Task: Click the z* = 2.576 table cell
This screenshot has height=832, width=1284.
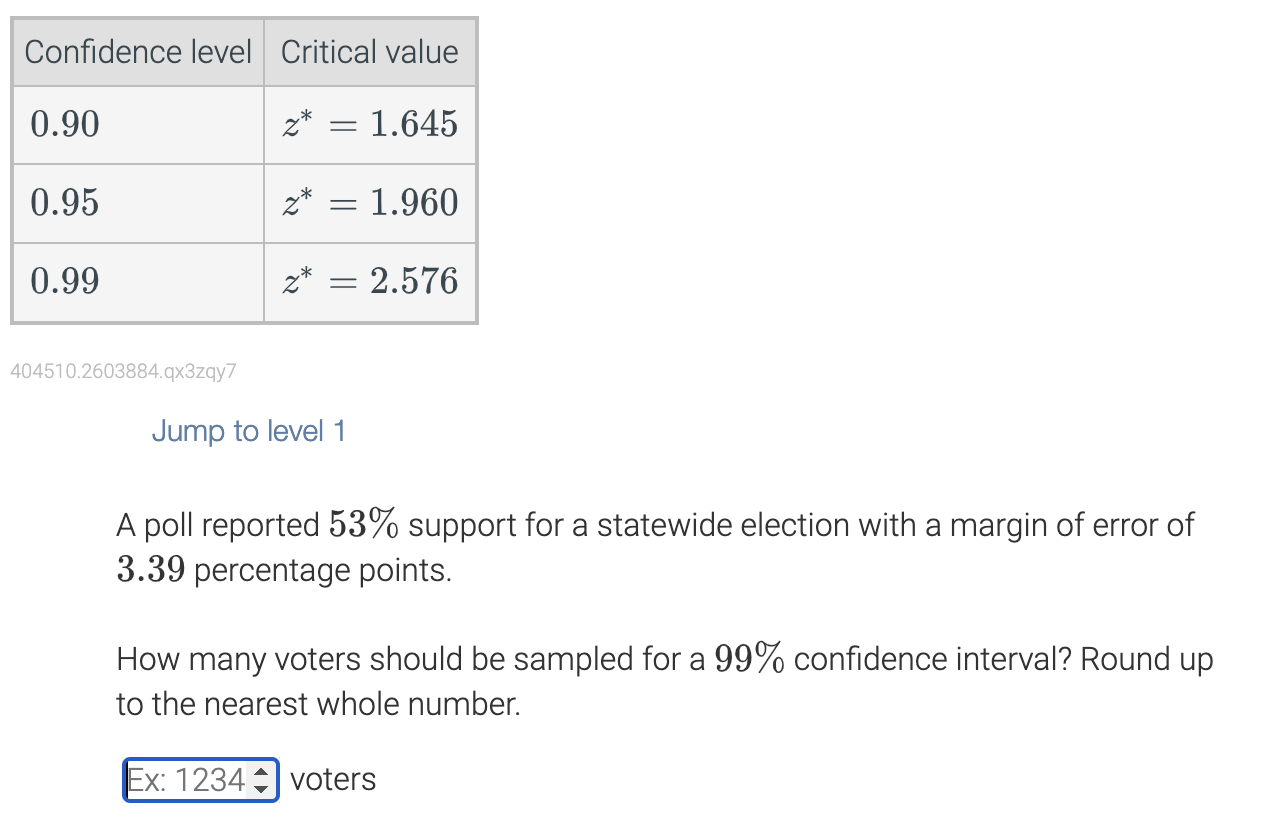Action: (369, 281)
